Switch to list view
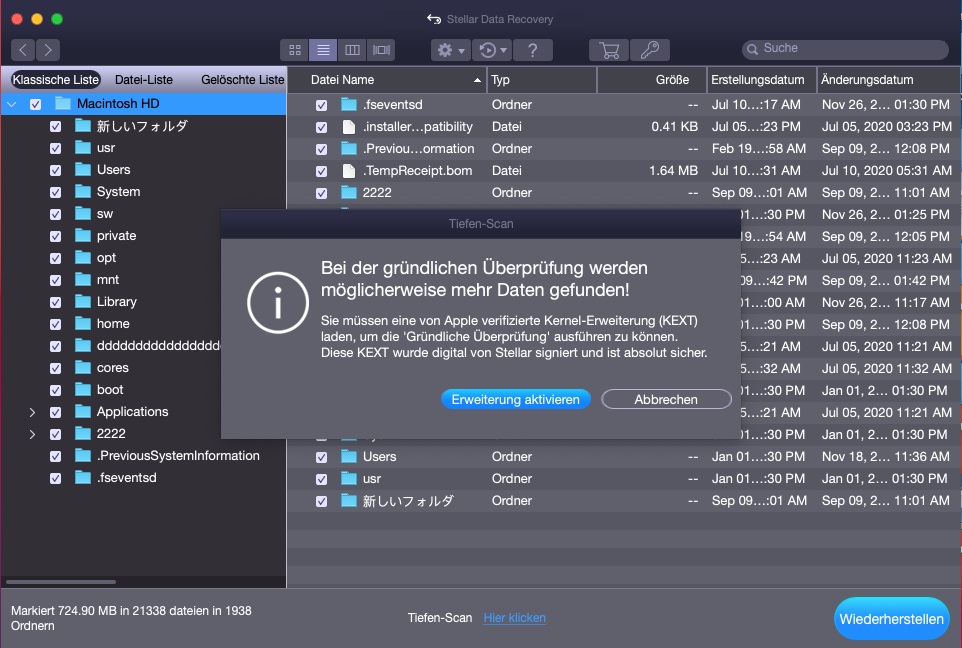Viewport: 962px width, 648px height. [x=323, y=50]
